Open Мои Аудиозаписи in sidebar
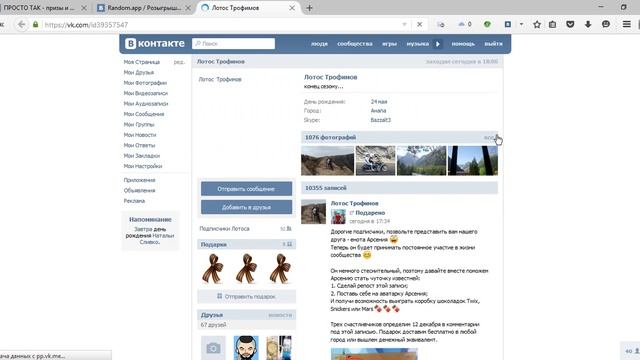The image size is (640, 360). (x=146, y=104)
